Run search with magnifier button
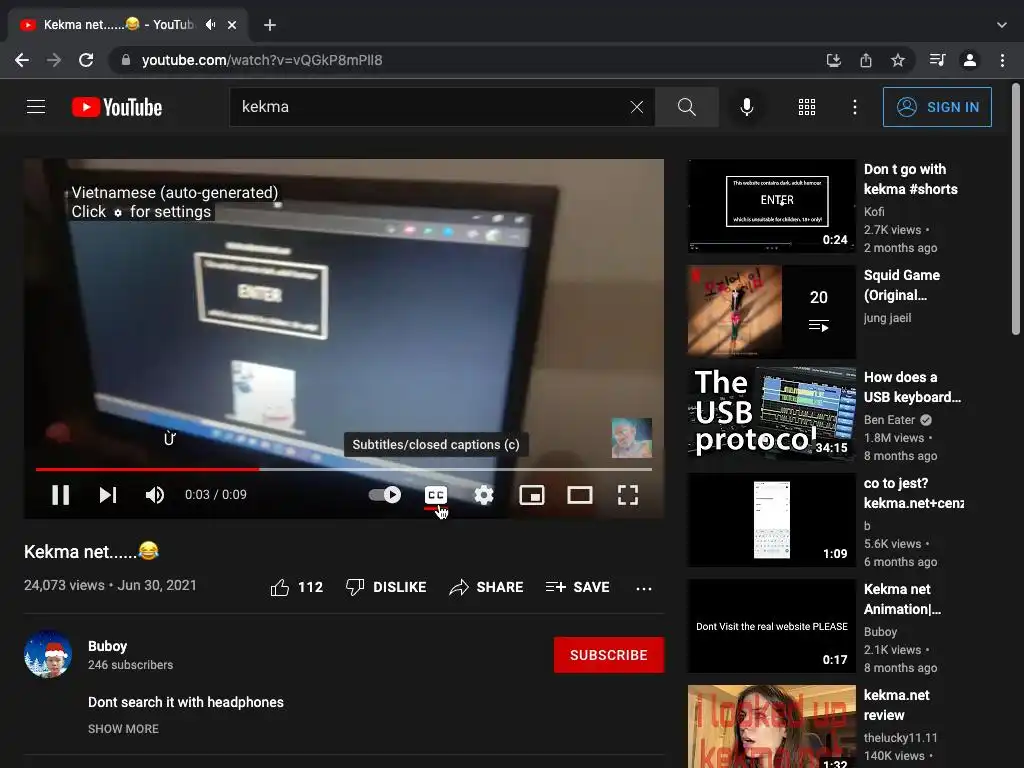 [x=686, y=107]
